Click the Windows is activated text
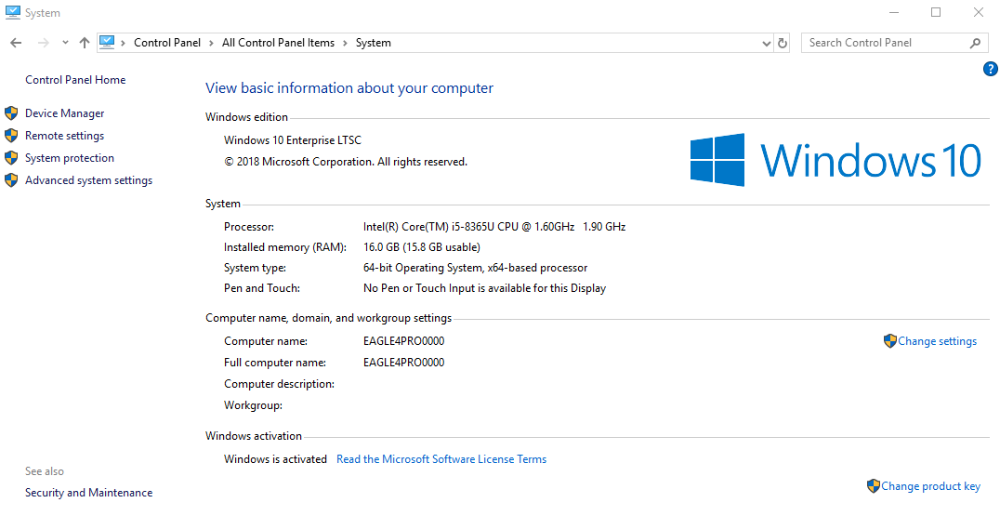Screen dimensions: 1000x516 (276, 459)
